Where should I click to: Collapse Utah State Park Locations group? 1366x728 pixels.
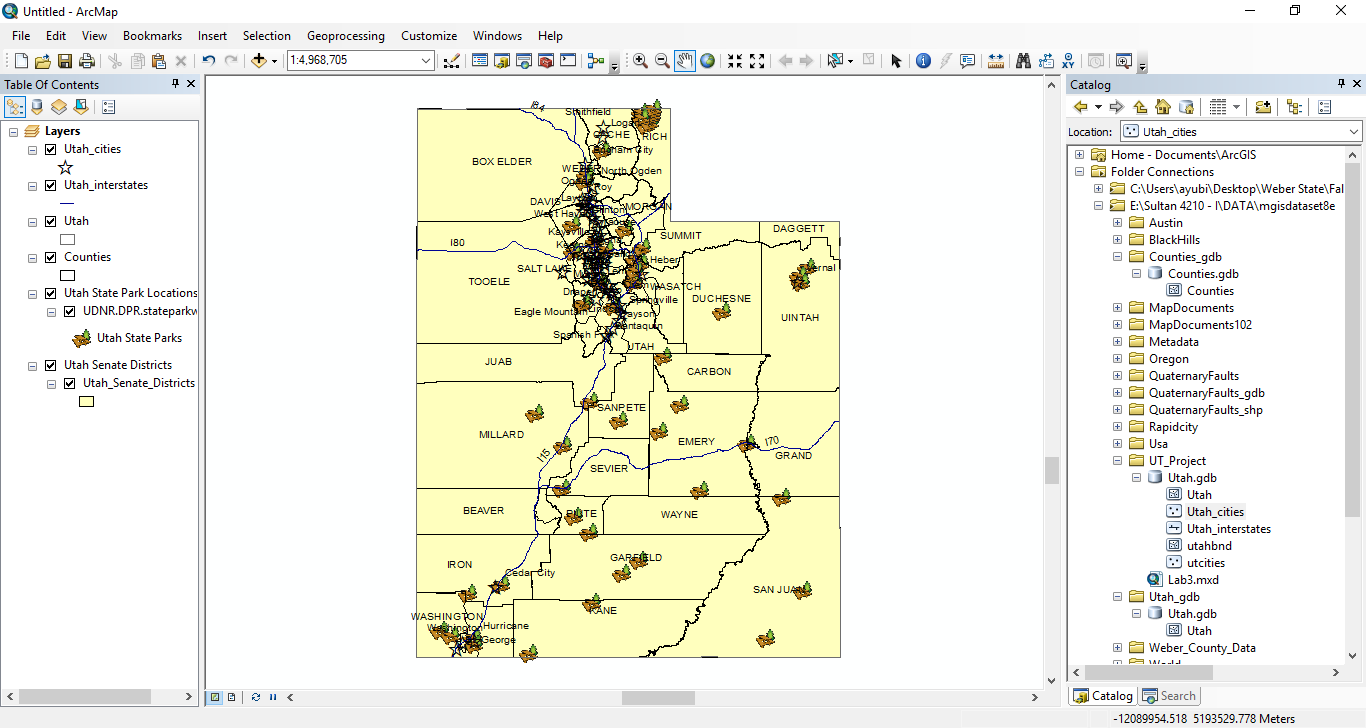coord(33,293)
